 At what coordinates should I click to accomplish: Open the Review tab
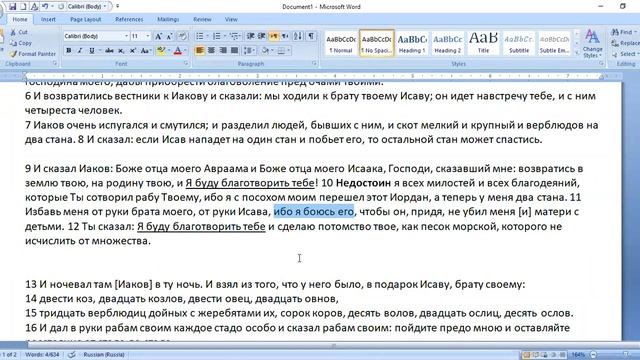tap(202, 19)
